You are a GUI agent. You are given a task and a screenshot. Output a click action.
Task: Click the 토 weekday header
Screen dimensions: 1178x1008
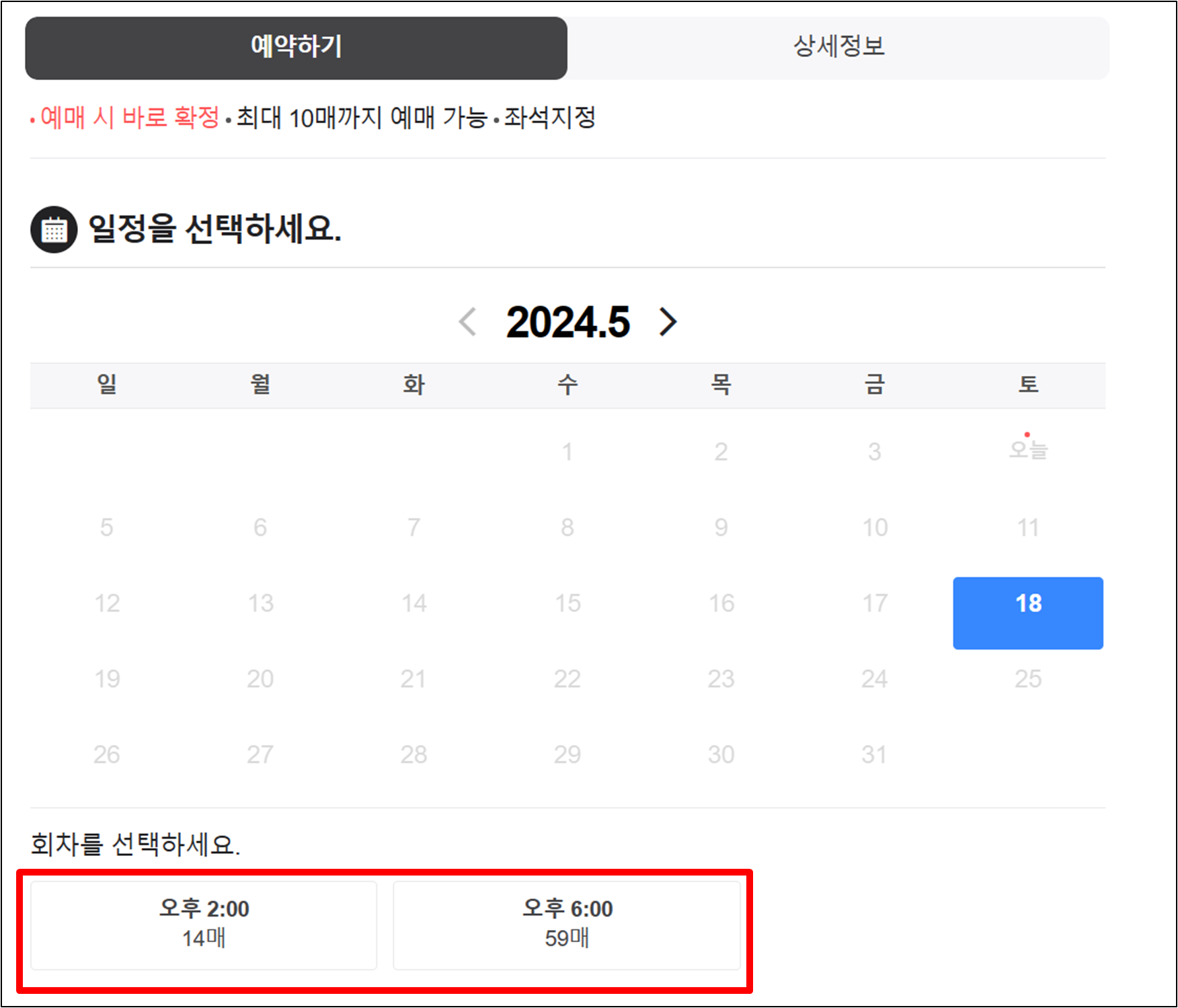(x=1028, y=384)
